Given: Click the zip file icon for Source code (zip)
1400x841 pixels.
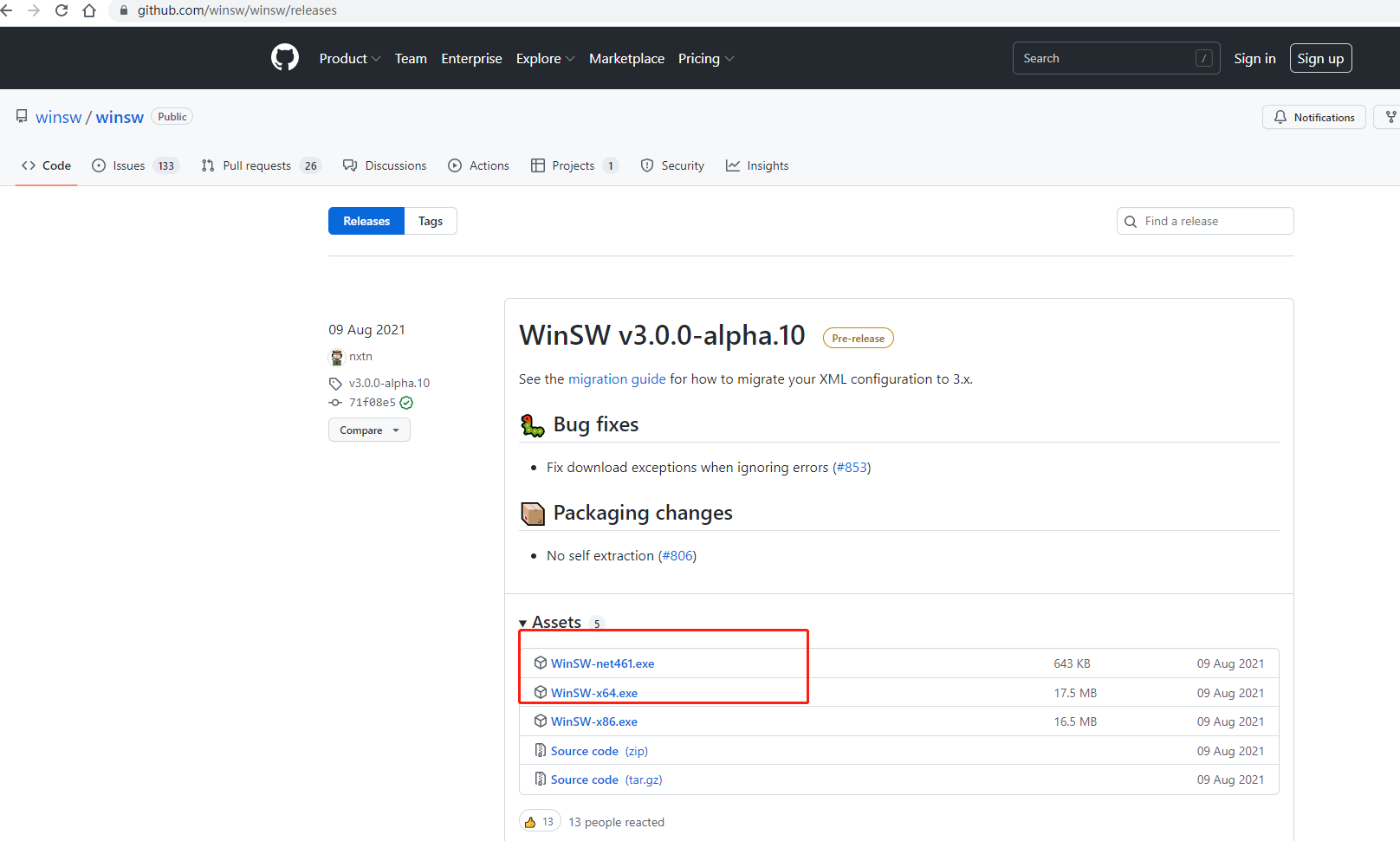Looking at the screenshot, I should [x=541, y=750].
